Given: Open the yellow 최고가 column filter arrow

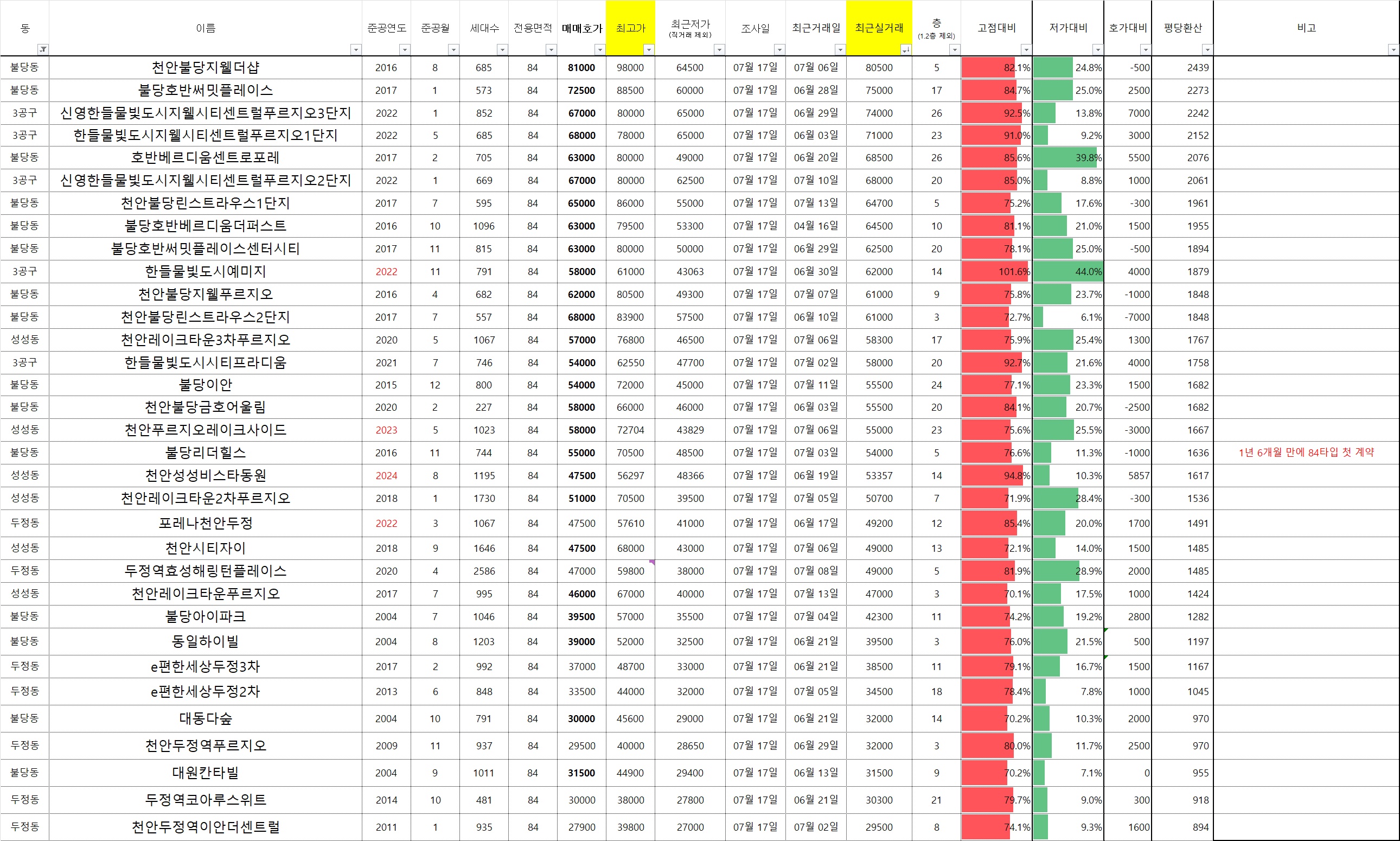Looking at the screenshot, I should coord(649,50).
